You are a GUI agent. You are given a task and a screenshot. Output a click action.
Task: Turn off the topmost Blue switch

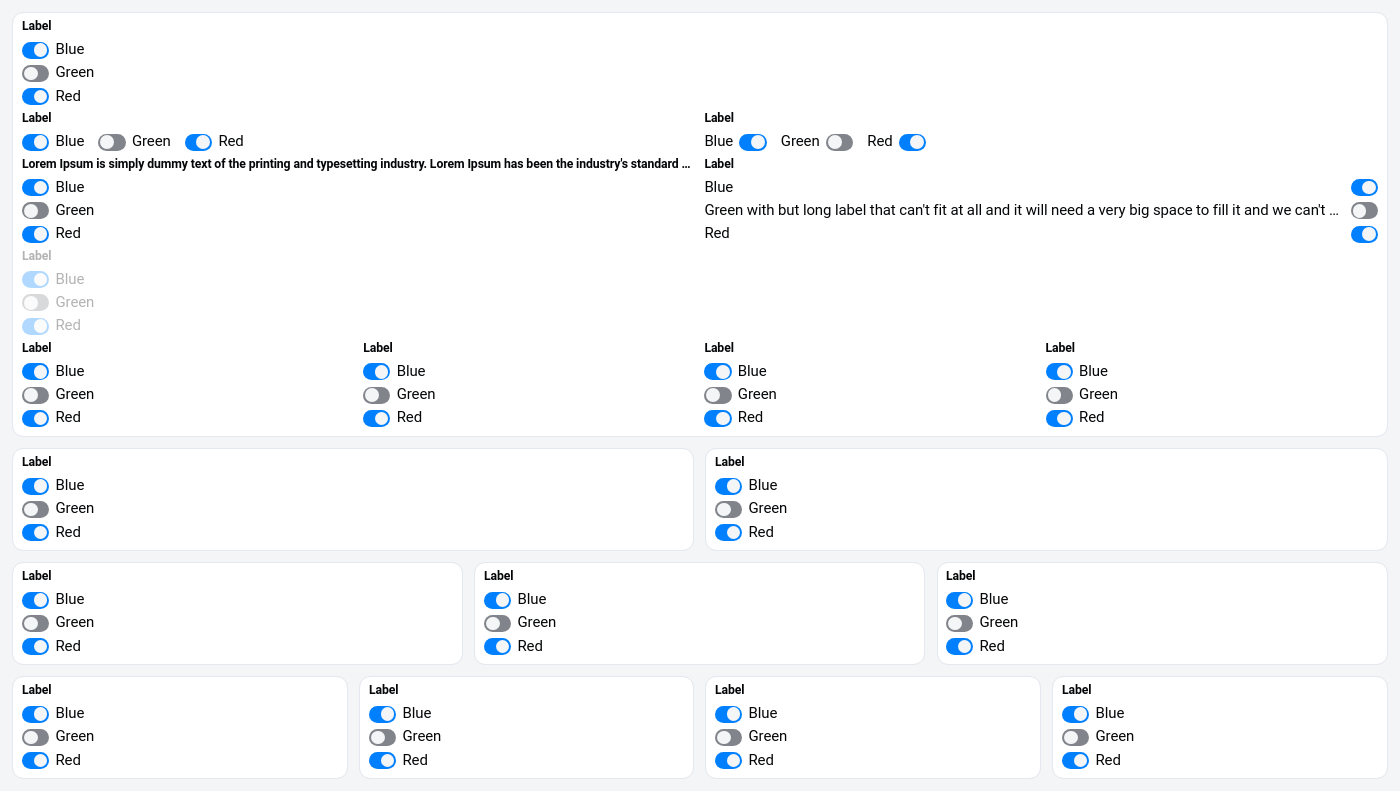(35, 50)
